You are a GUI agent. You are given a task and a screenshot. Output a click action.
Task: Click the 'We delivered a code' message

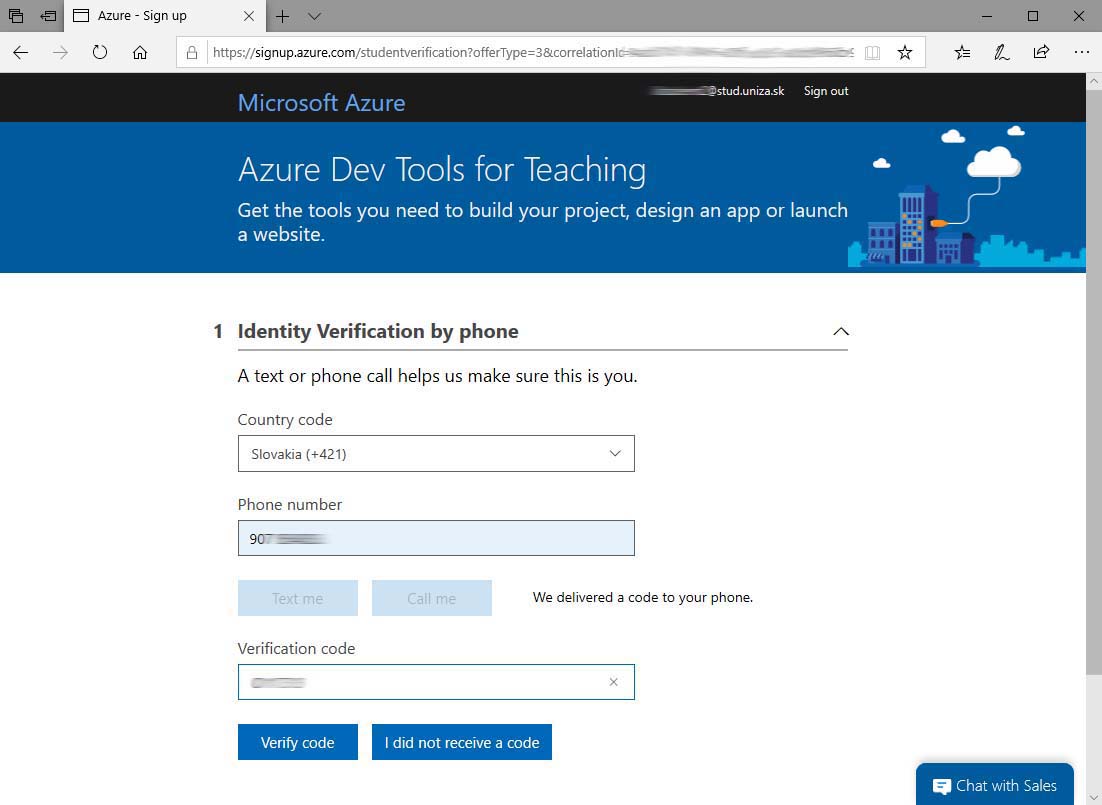[x=642, y=598]
